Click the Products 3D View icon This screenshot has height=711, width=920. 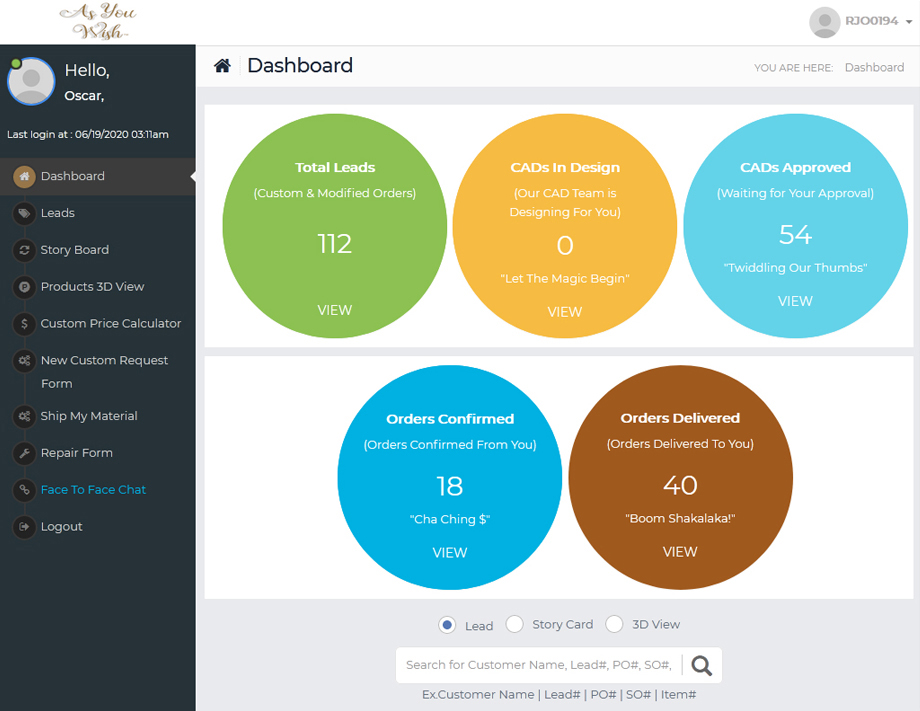pyautogui.click(x=24, y=287)
